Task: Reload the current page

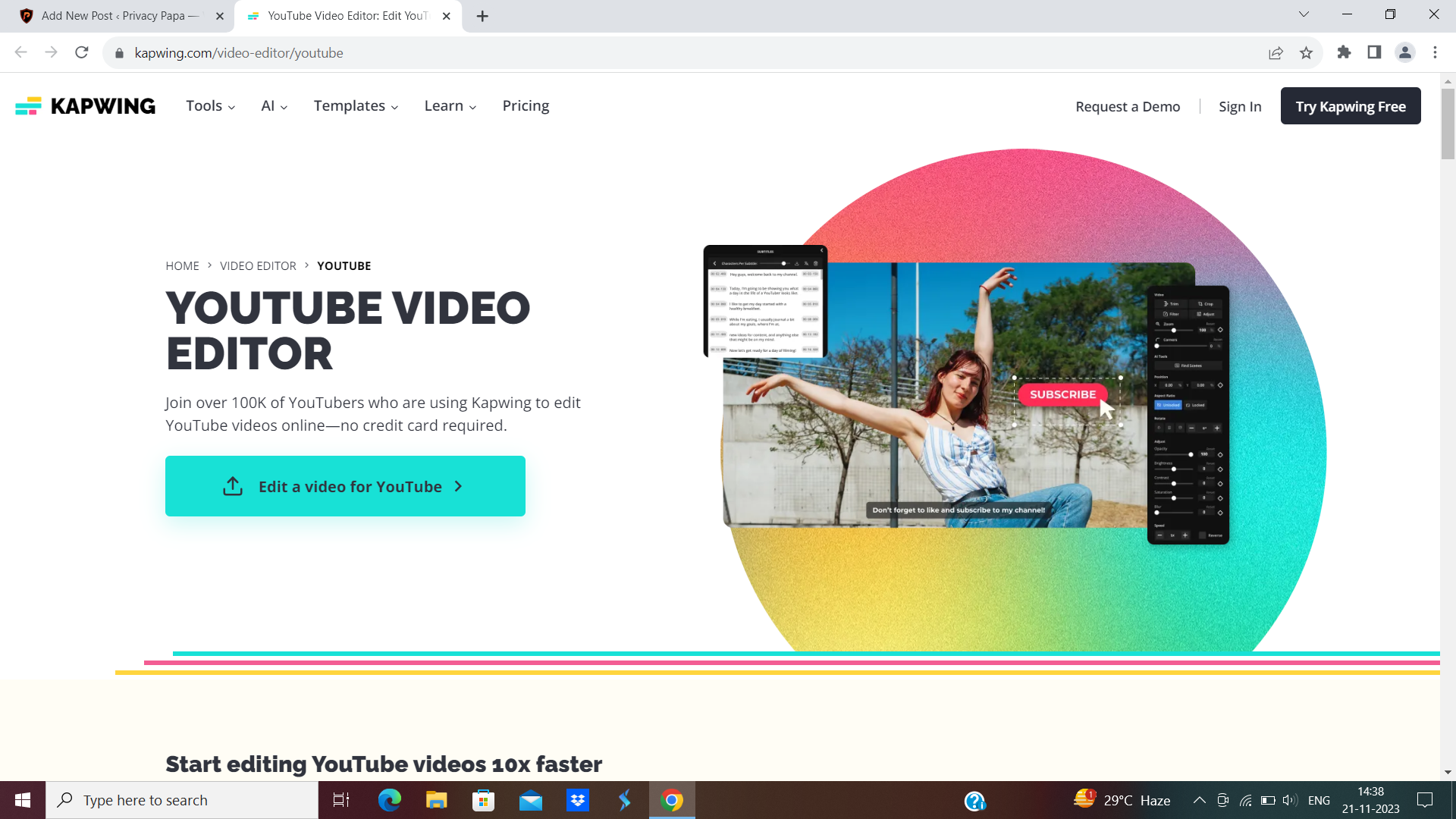Action: (82, 52)
